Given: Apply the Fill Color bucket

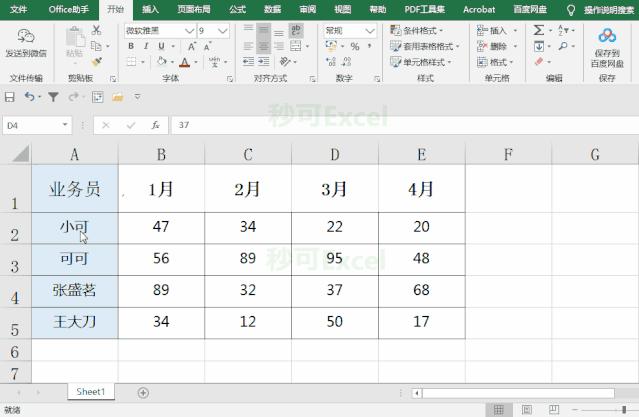Looking at the screenshot, I should [162, 62].
